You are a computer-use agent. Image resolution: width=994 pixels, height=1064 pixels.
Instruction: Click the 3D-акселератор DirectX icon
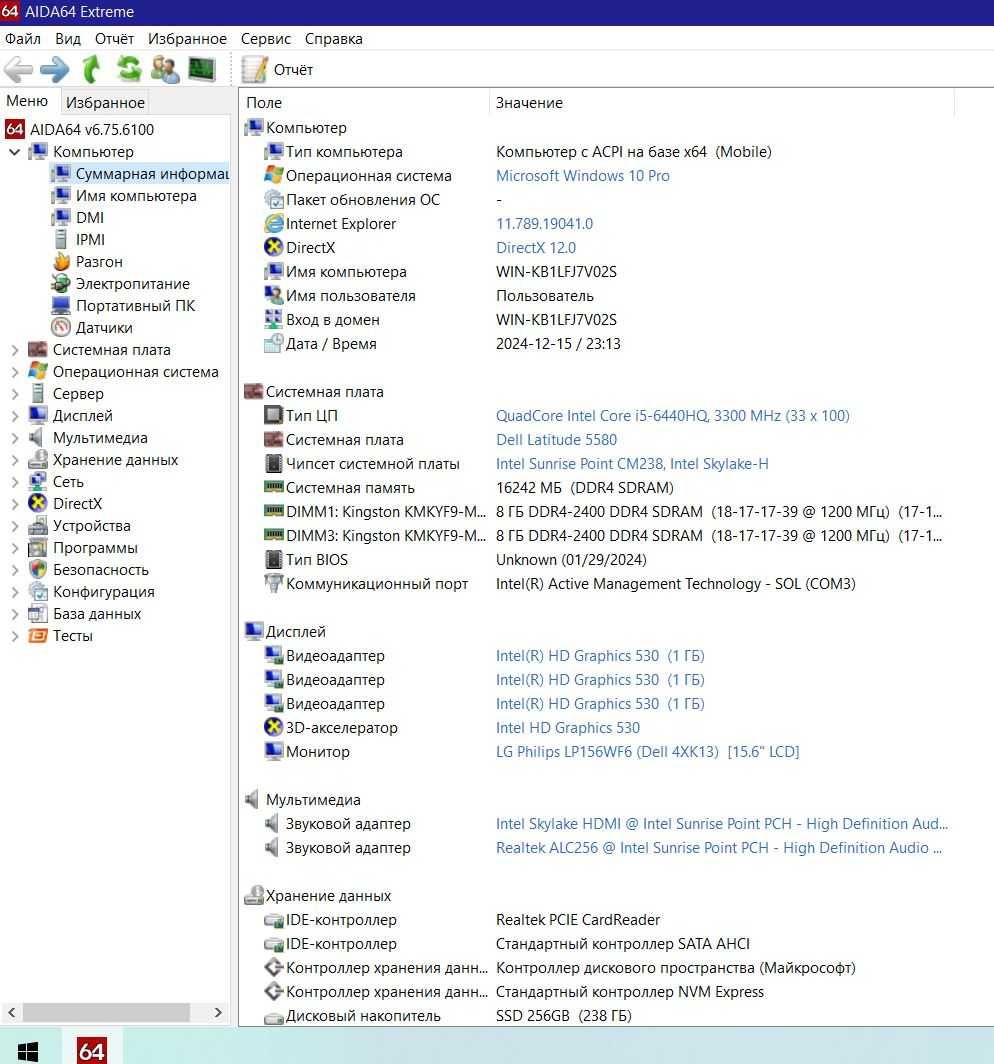pyautogui.click(x=273, y=727)
